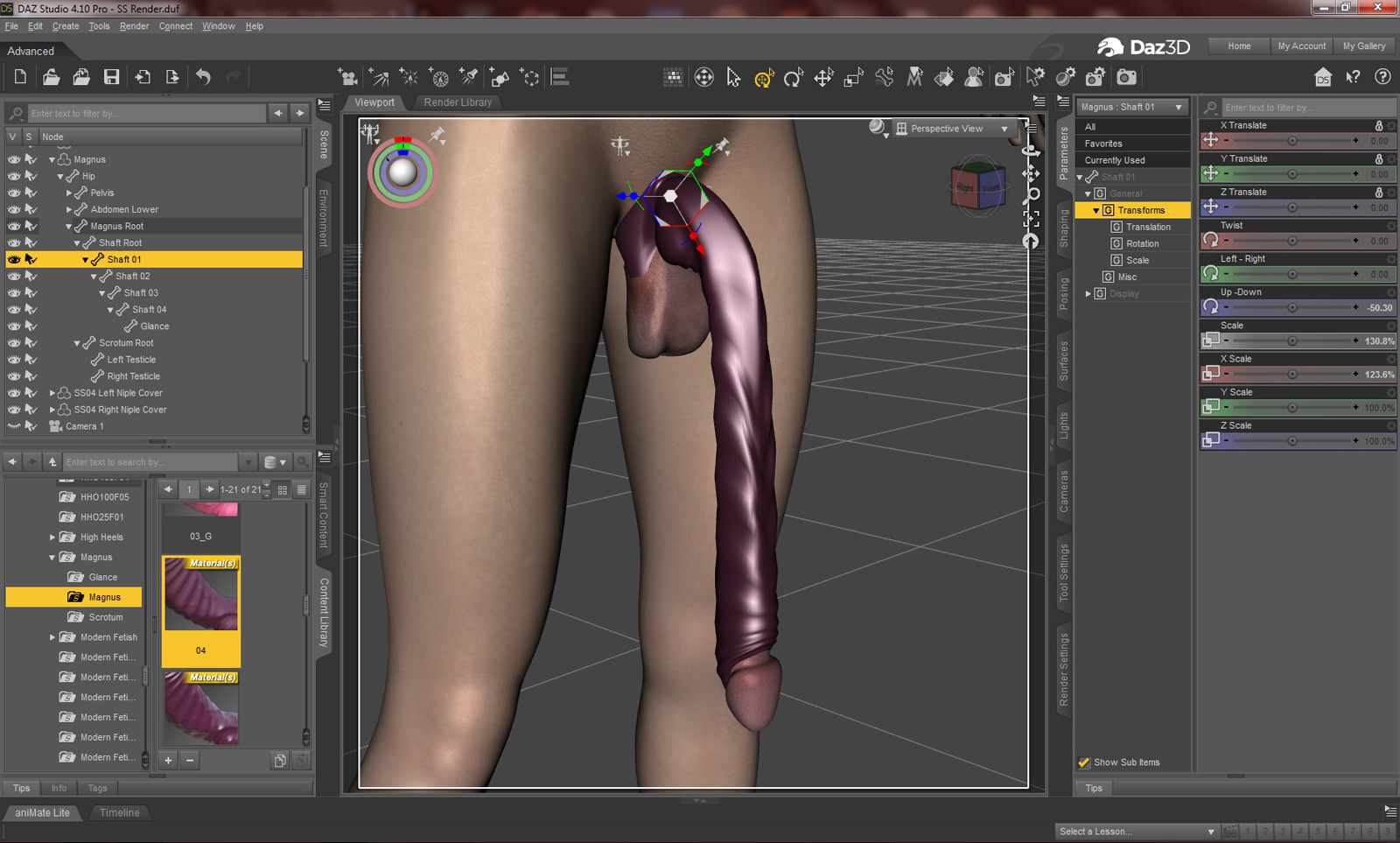
Task: Go back in the Content Library navigation
Action: [12, 461]
